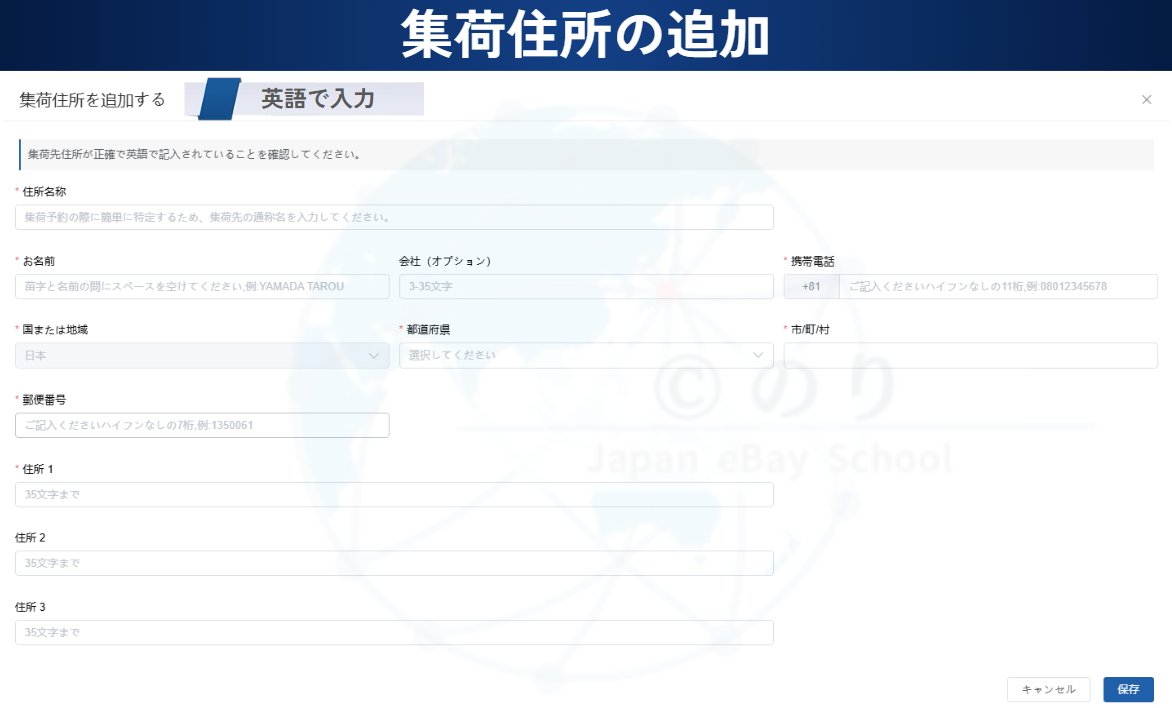Click the English-entry confirmation notice text
The height and width of the screenshot is (708, 1172).
(x=194, y=155)
